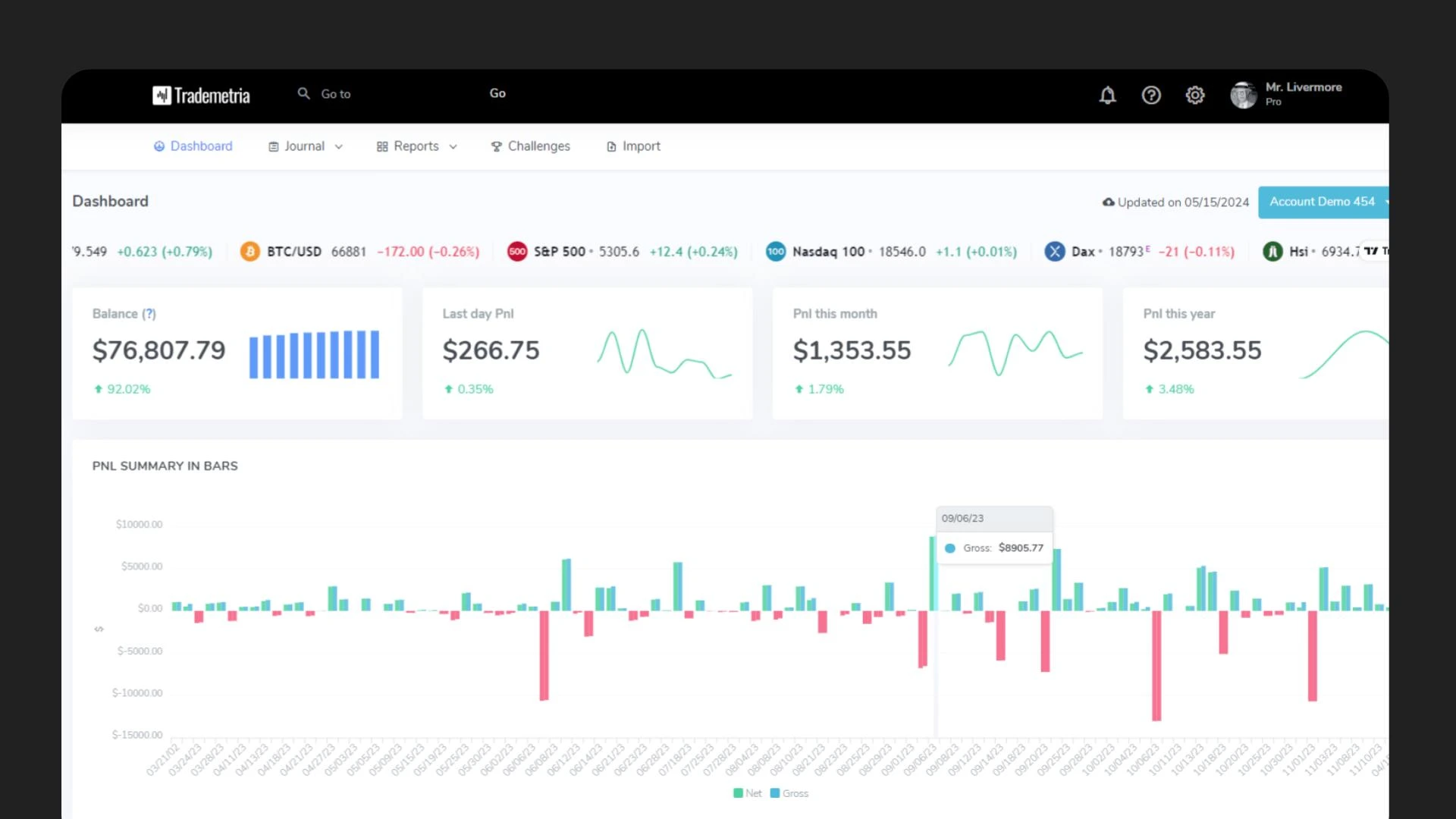Image resolution: width=1456 pixels, height=819 pixels.
Task: Click the S&P 500 ticker icon
Action: coord(517,252)
